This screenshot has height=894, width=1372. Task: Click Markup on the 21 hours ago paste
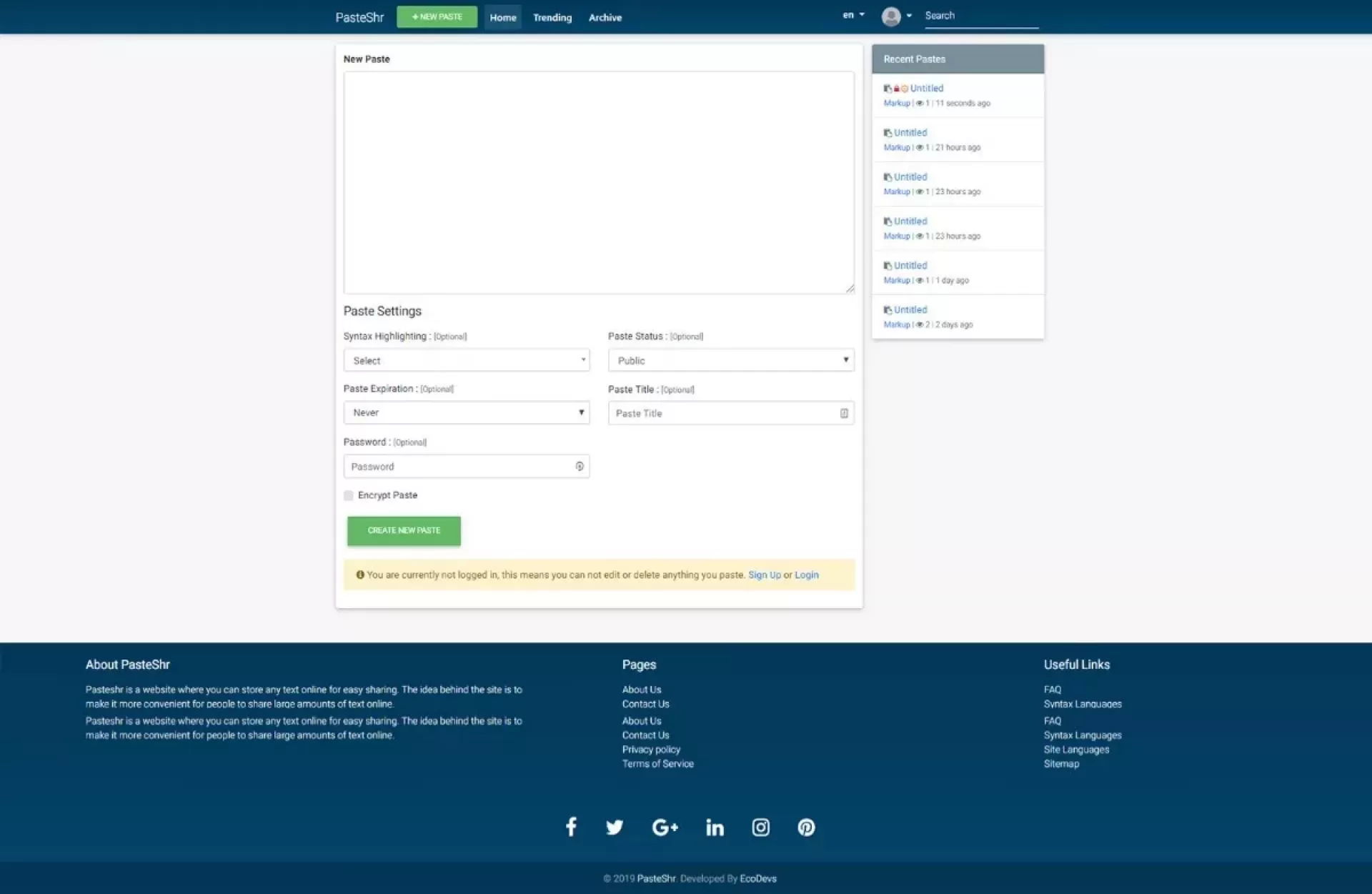pyautogui.click(x=897, y=148)
